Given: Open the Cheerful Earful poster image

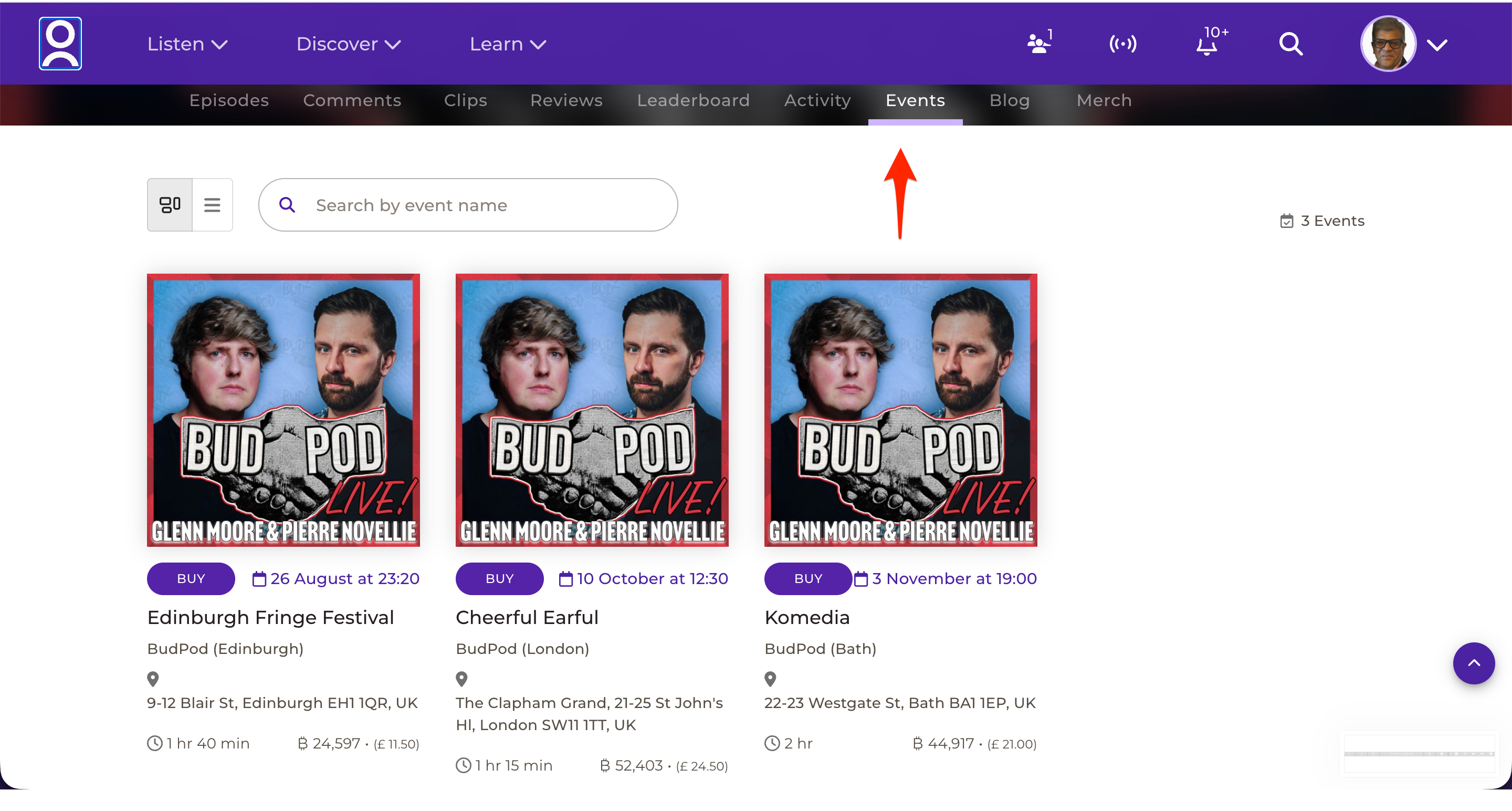Looking at the screenshot, I should (x=592, y=411).
